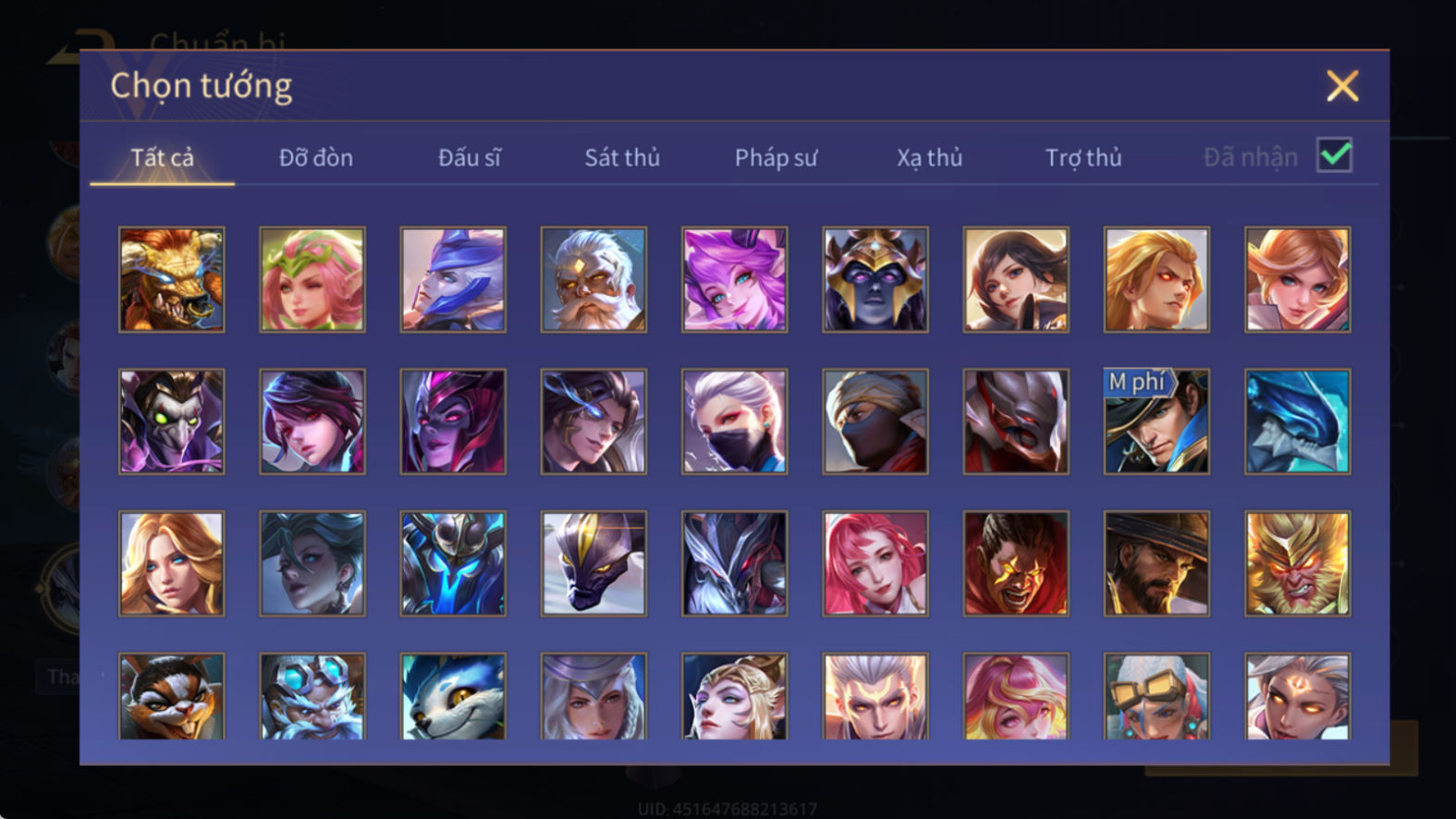
Task: Select the hero with the 'M phí' badge
Action: click(x=1156, y=422)
